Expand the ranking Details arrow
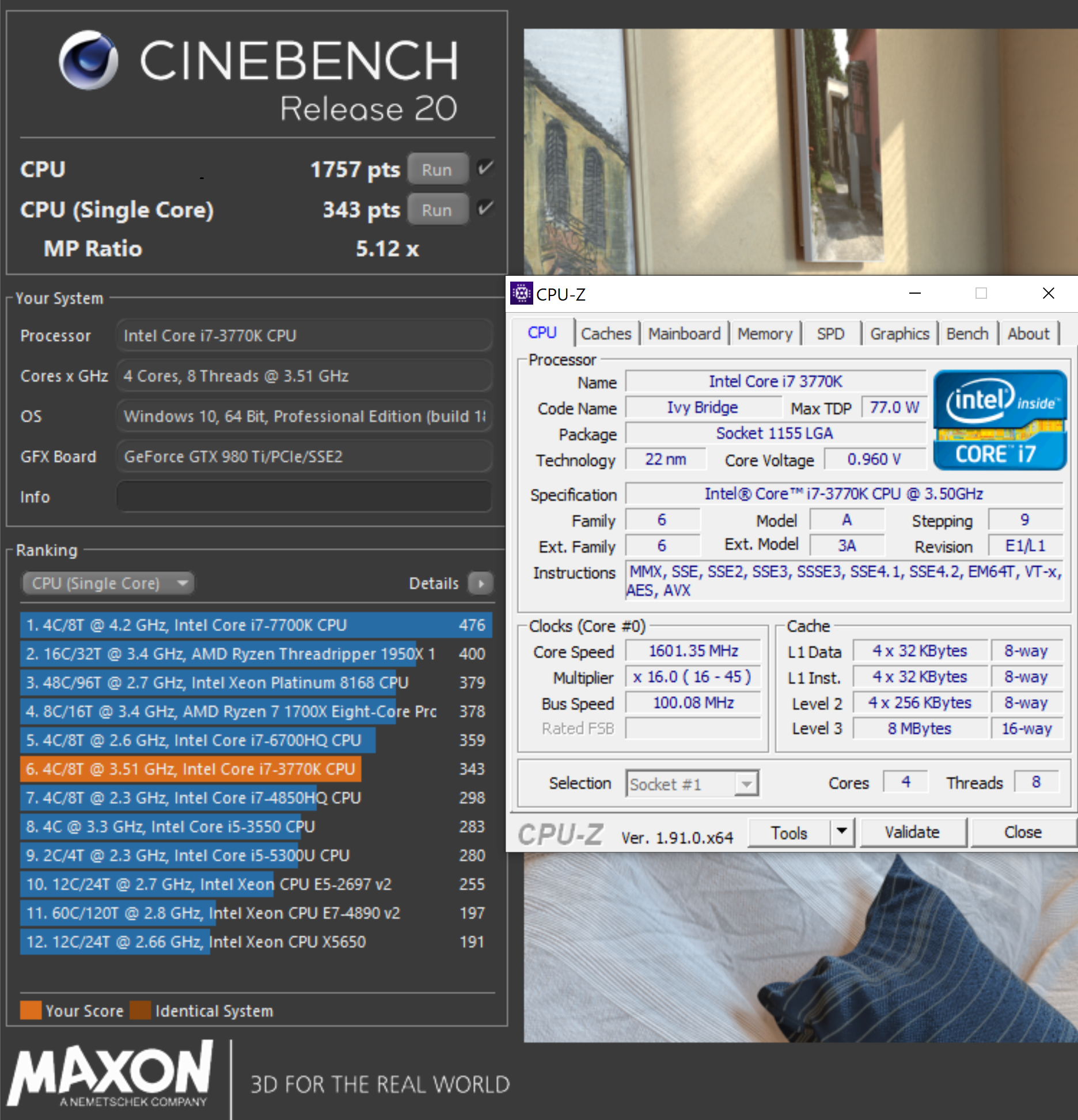 click(x=481, y=583)
